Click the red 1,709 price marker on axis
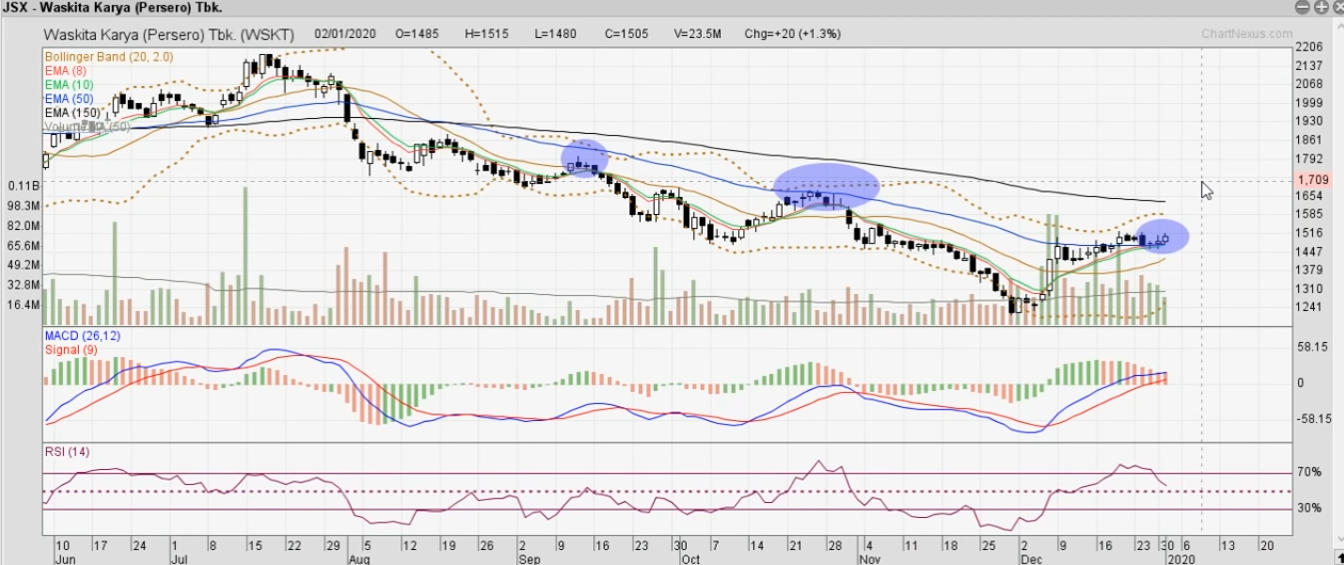 (1310, 180)
